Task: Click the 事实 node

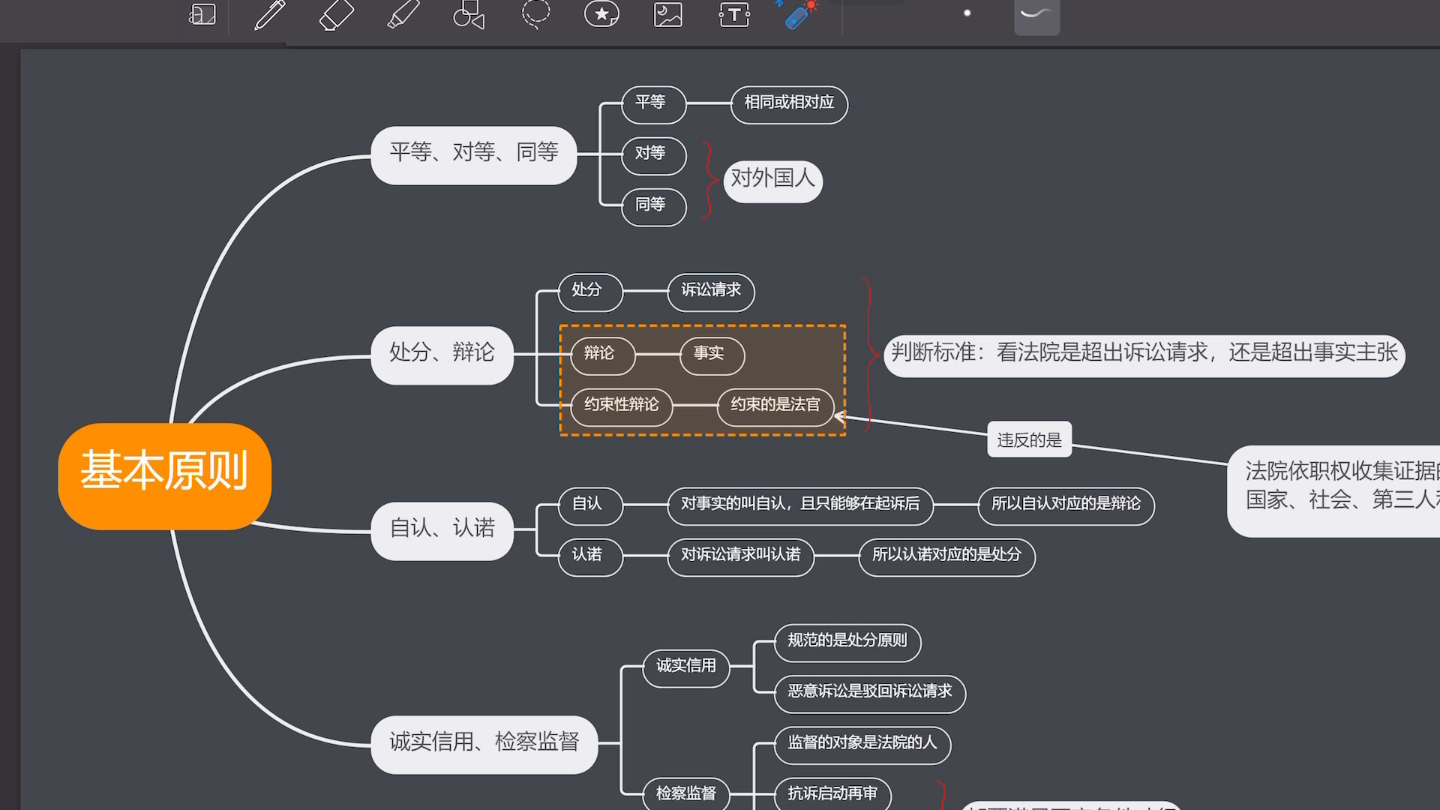Action: pyautogui.click(x=712, y=355)
